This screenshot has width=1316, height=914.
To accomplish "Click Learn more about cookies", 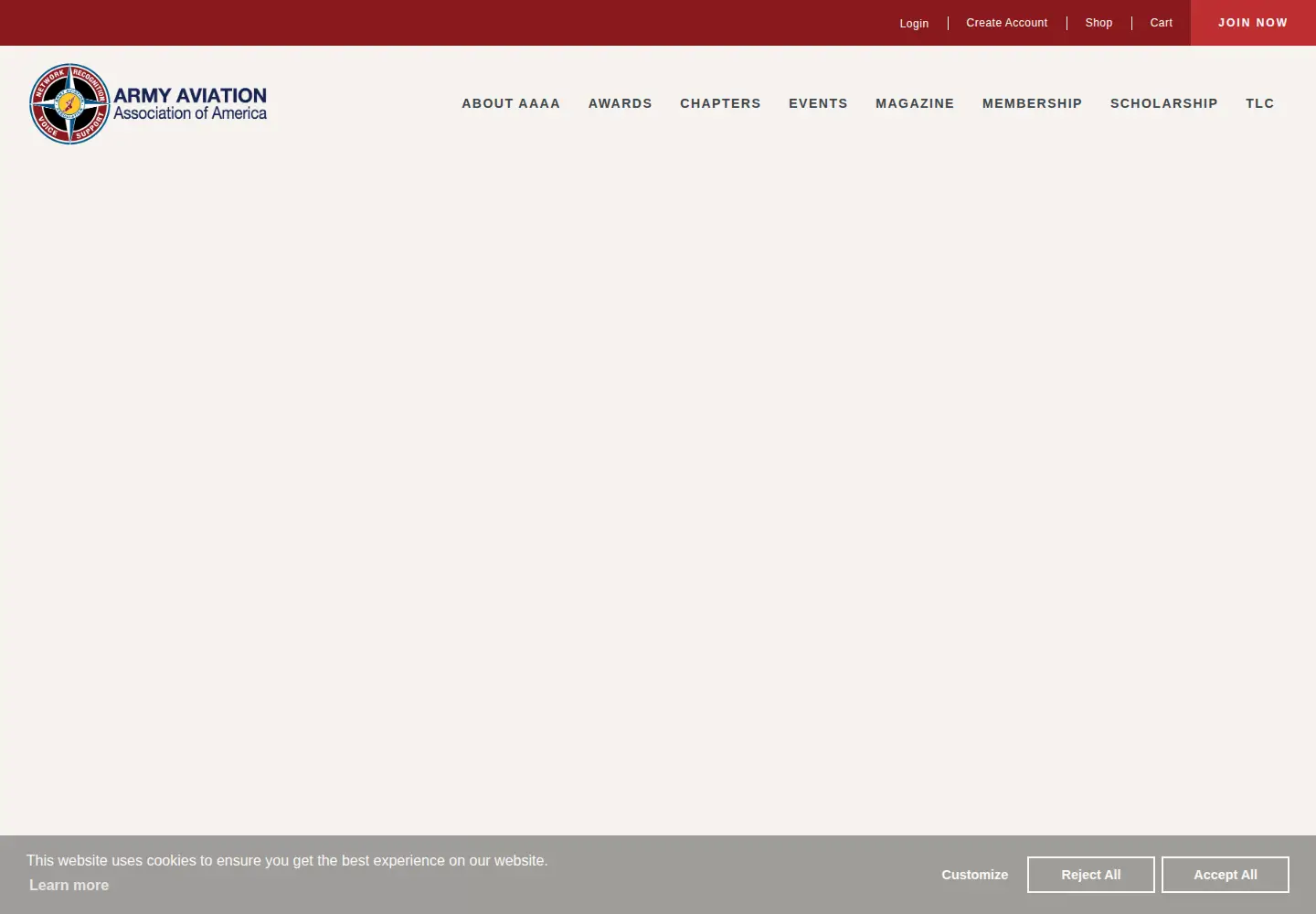I will coord(69,885).
